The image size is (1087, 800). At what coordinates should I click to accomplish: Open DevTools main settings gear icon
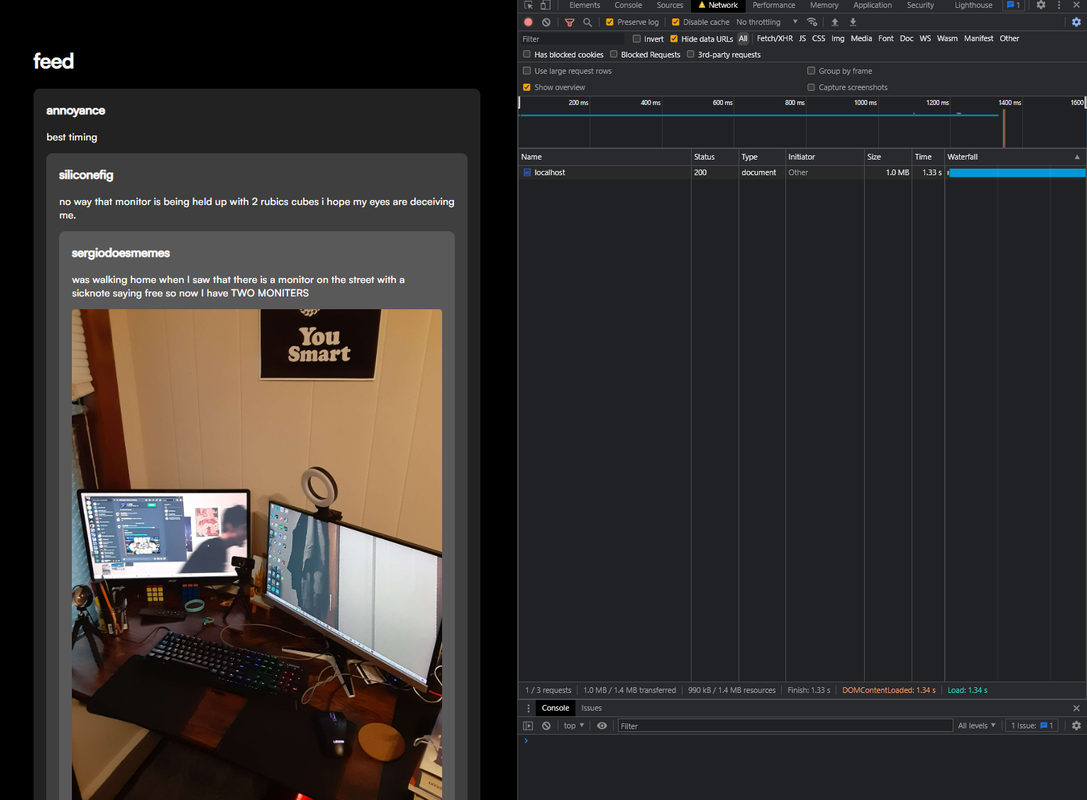click(x=1041, y=5)
